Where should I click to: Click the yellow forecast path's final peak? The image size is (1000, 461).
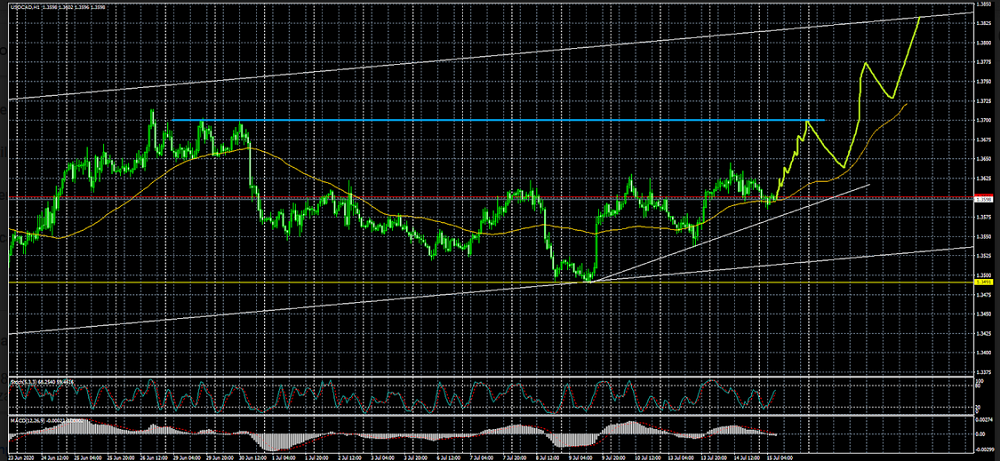click(919, 18)
